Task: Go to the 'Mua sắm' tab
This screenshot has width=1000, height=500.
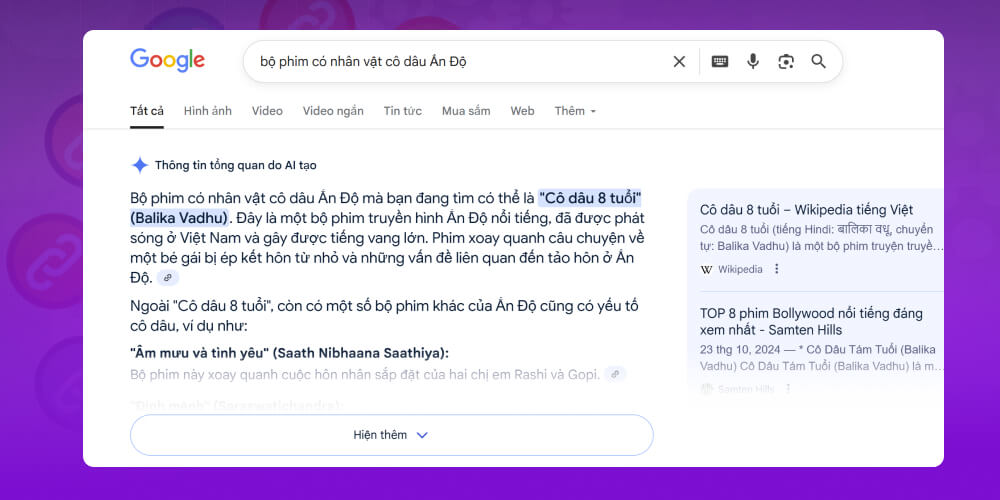Action: pyautogui.click(x=466, y=111)
